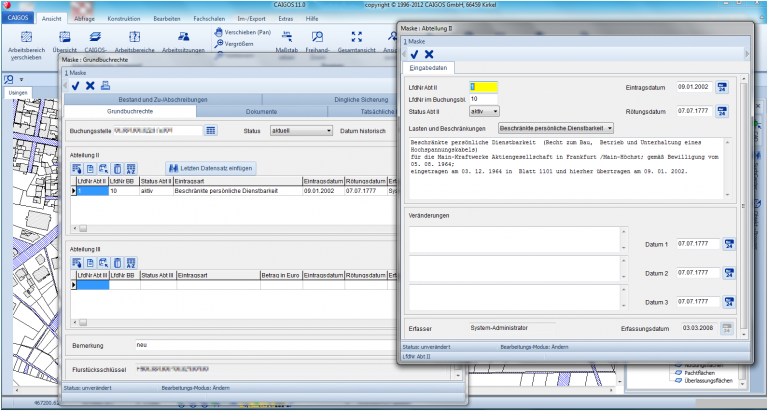Select the Eingabedaten tab
The width and height of the screenshot is (768, 411).
click(x=428, y=68)
